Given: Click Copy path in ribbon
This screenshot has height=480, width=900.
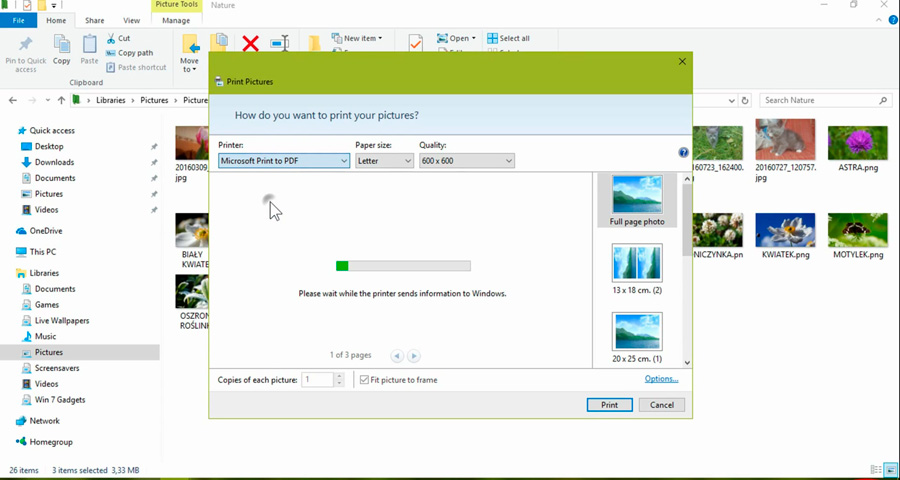Looking at the screenshot, I should pos(130,53).
